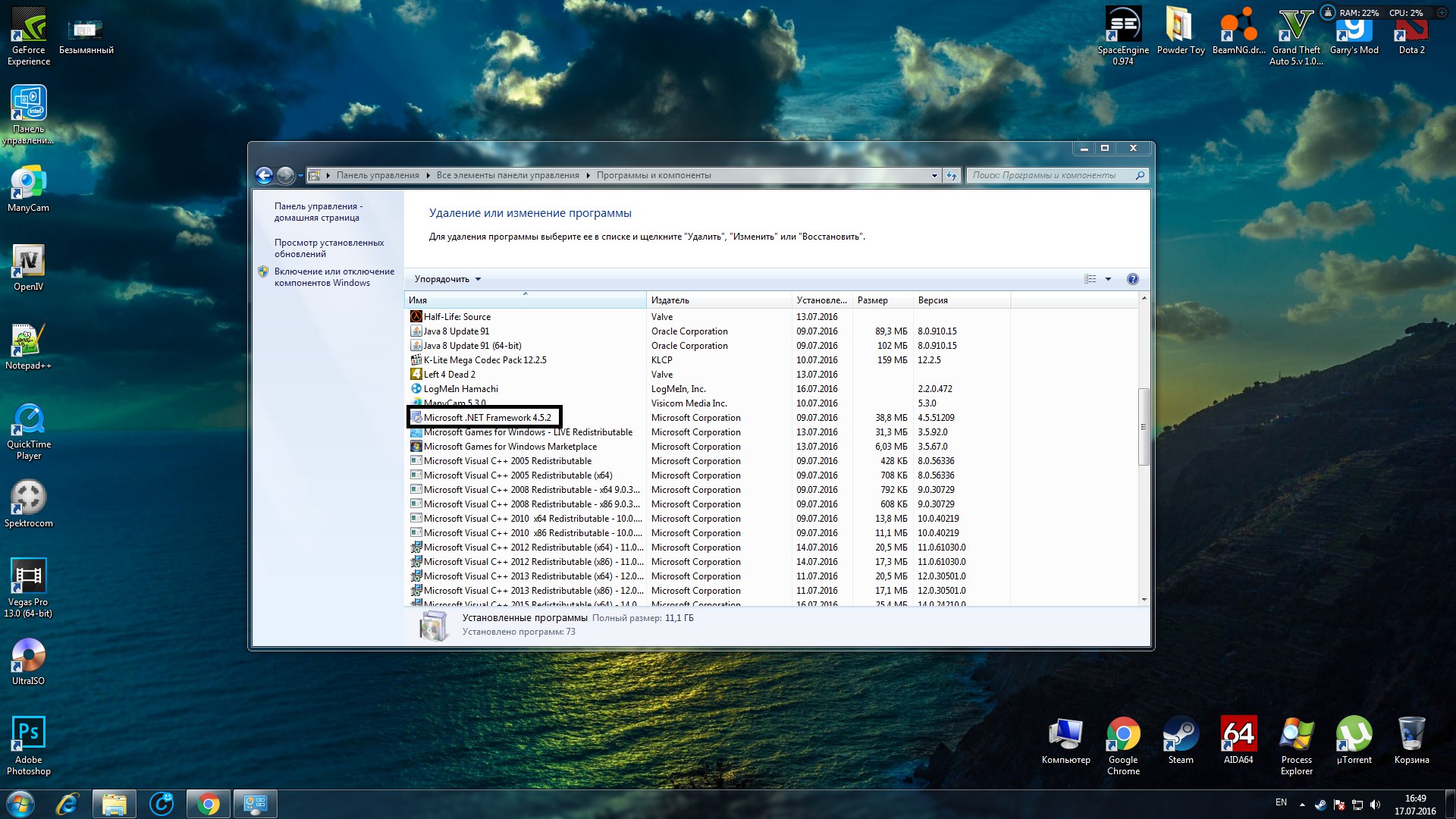Launch µTorrent desktop icon
Image resolution: width=1456 pixels, height=819 pixels.
tap(1354, 740)
